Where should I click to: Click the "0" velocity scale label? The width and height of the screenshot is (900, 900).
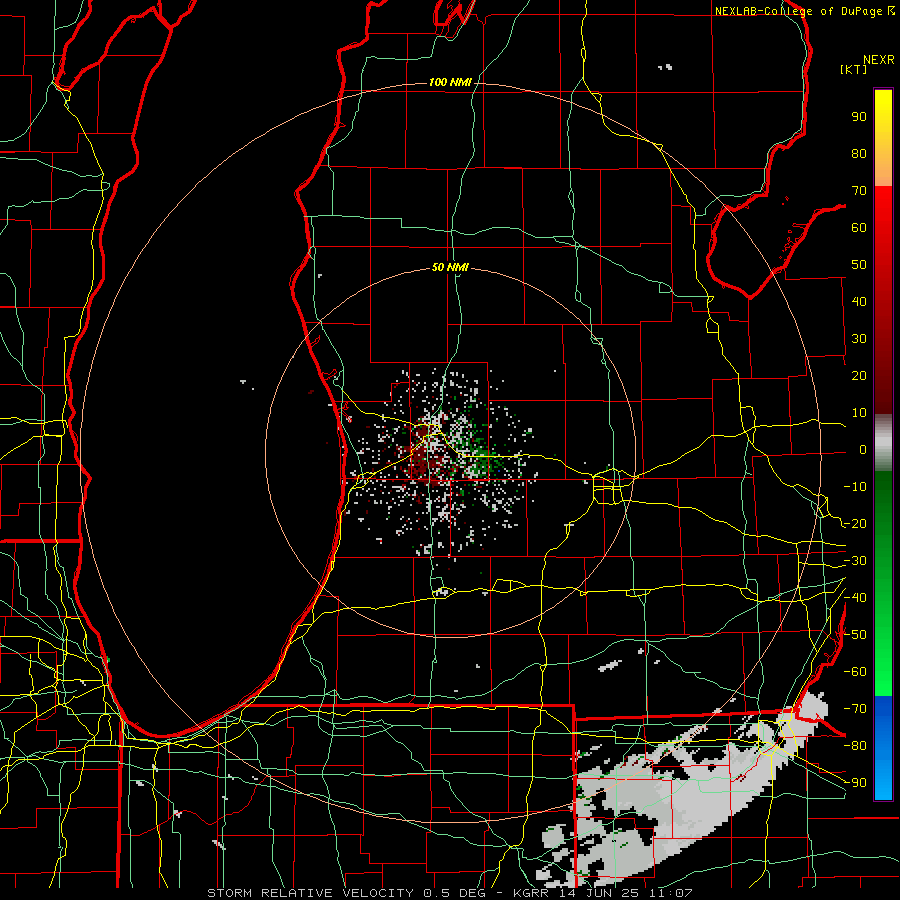point(863,450)
